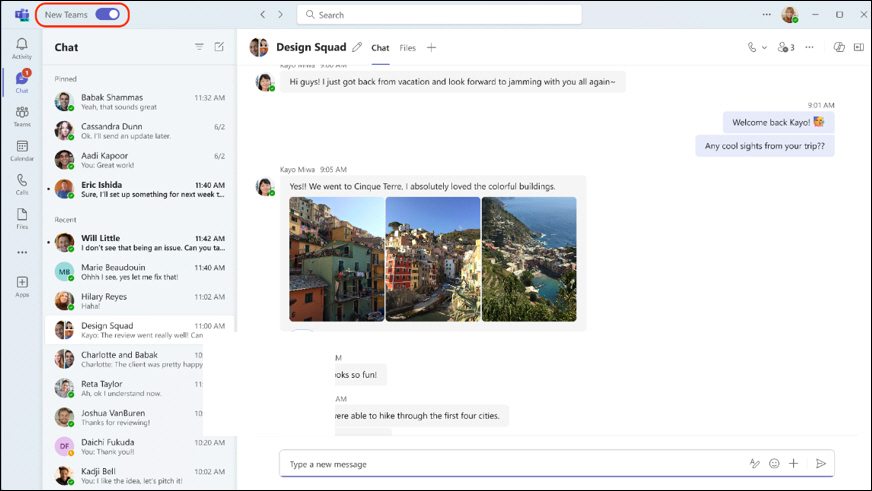The height and width of the screenshot is (491, 872).
Task: Open Marie Beaudouin chat
Action: coord(140,271)
